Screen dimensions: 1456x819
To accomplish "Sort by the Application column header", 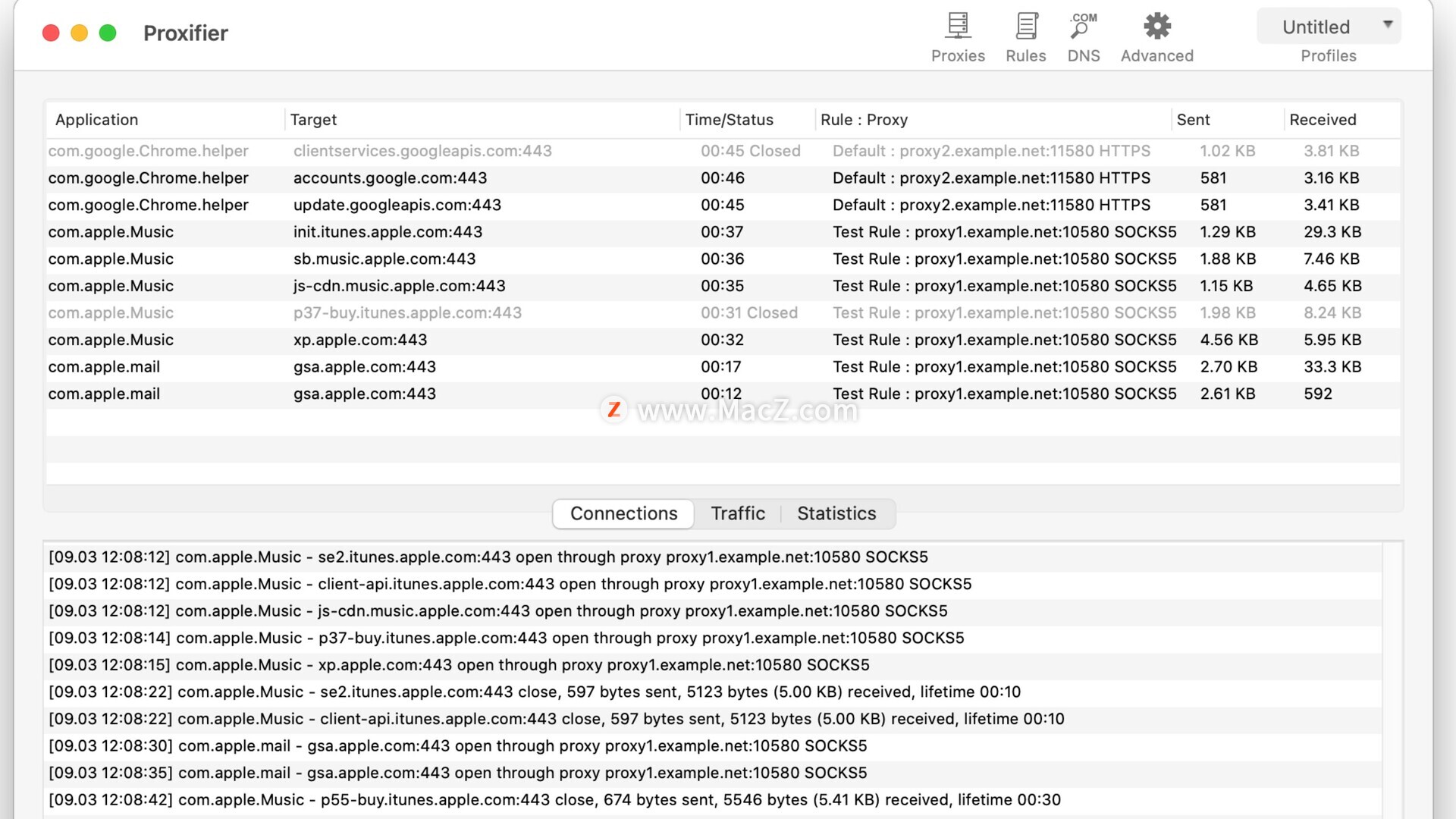I will pos(165,120).
